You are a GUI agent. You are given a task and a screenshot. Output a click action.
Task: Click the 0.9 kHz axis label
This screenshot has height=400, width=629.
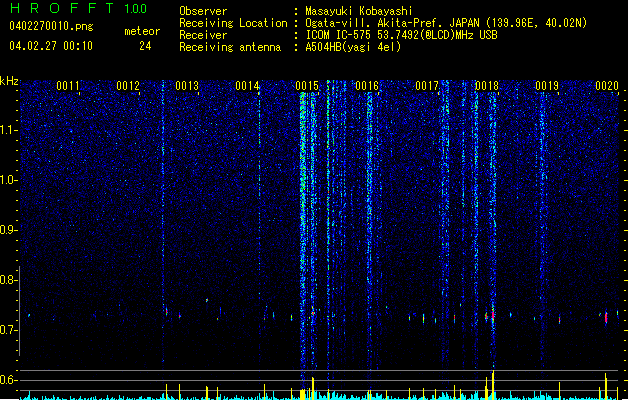(8, 230)
